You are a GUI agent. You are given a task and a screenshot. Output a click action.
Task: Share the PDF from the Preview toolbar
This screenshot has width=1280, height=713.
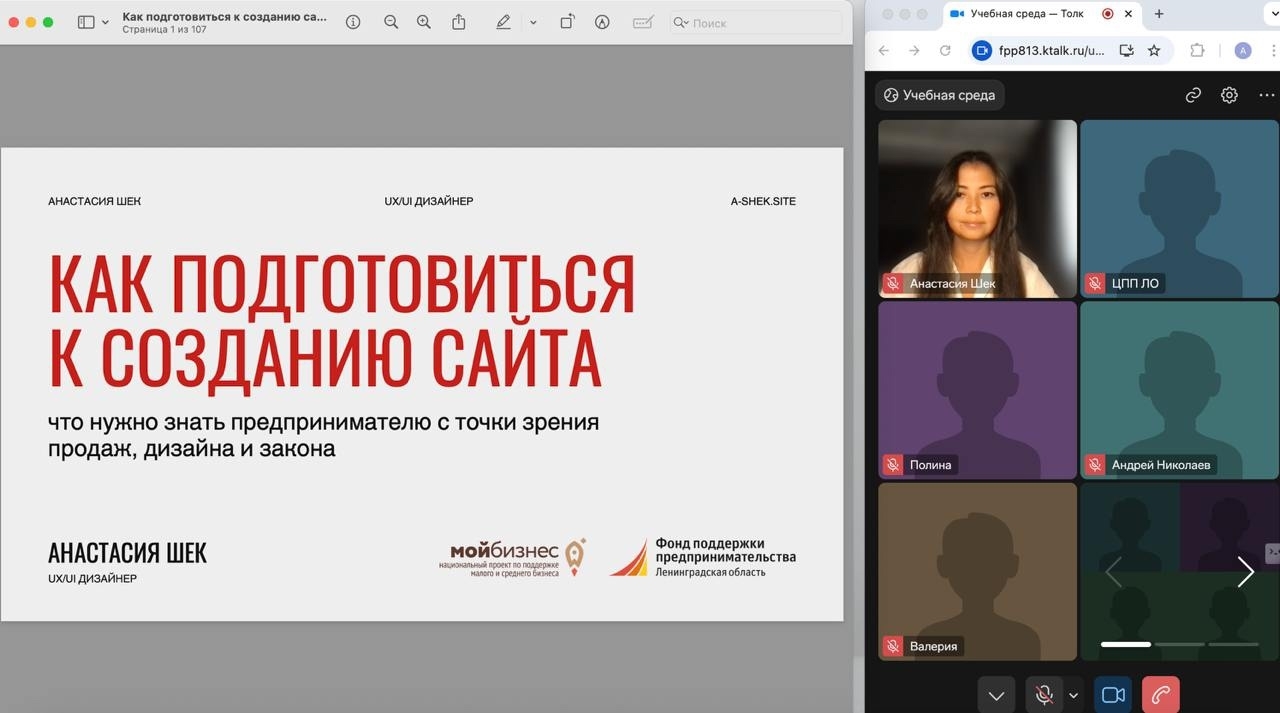[x=459, y=22]
